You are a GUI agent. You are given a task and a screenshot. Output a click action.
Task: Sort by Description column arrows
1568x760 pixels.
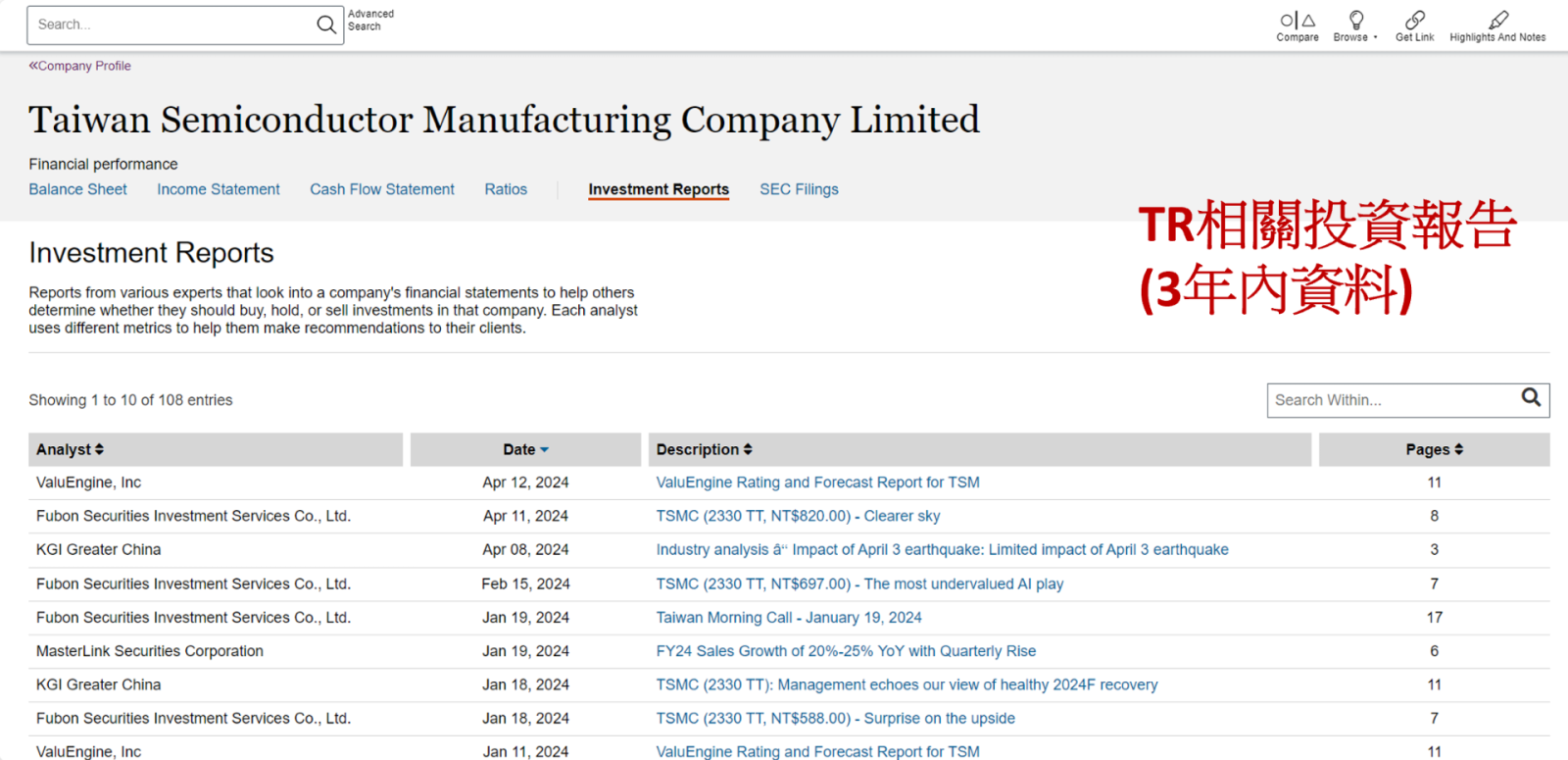(748, 449)
